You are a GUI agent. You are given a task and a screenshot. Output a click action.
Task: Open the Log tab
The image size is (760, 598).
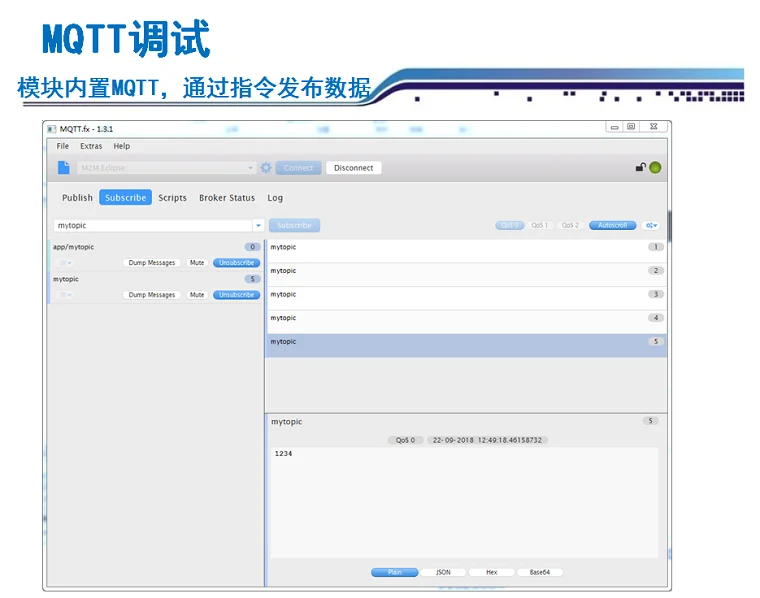click(x=275, y=198)
